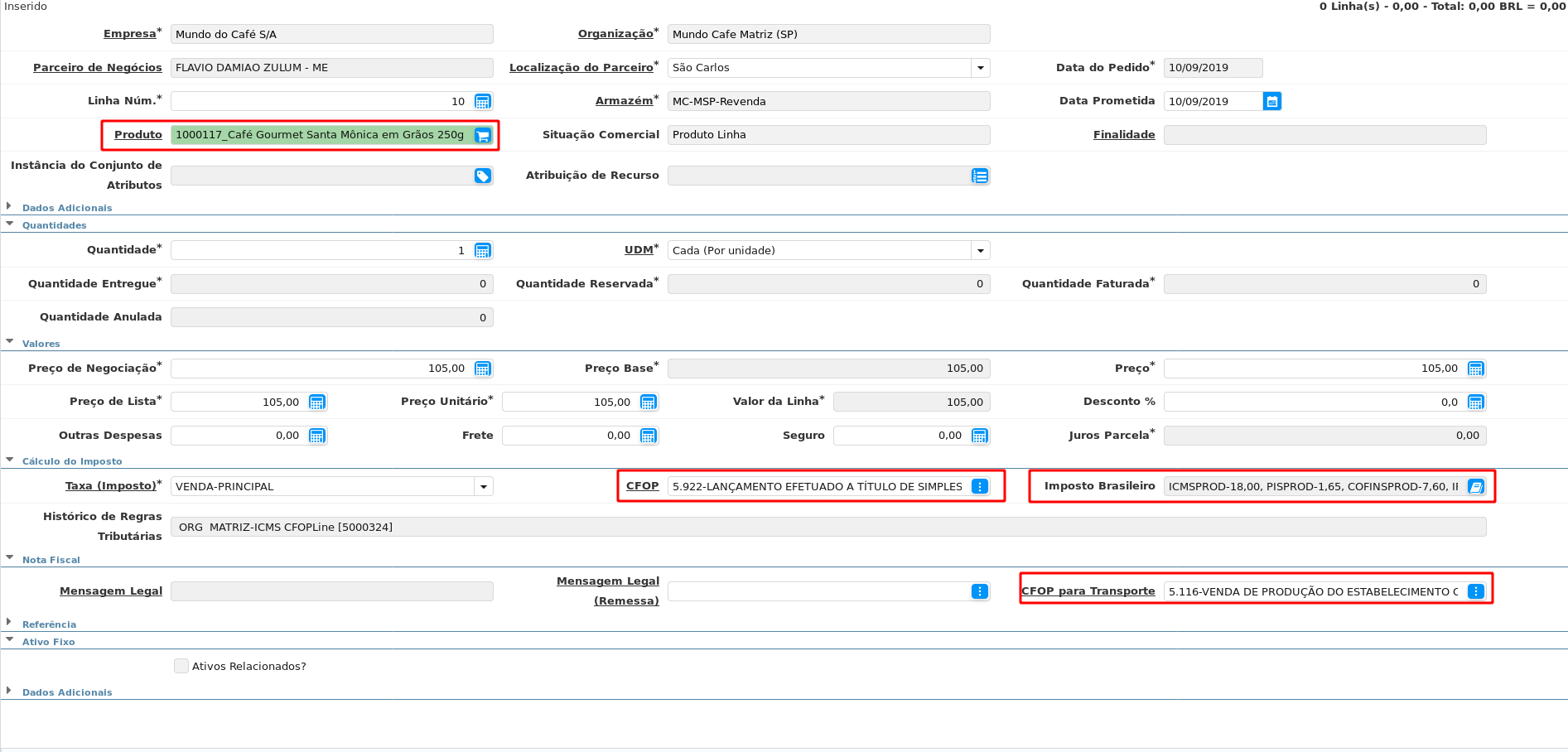The width and height of the screenshot is (1568, 752).
Task: Click the Parceiro de Negócios label link
Action: tap(98, 67)
